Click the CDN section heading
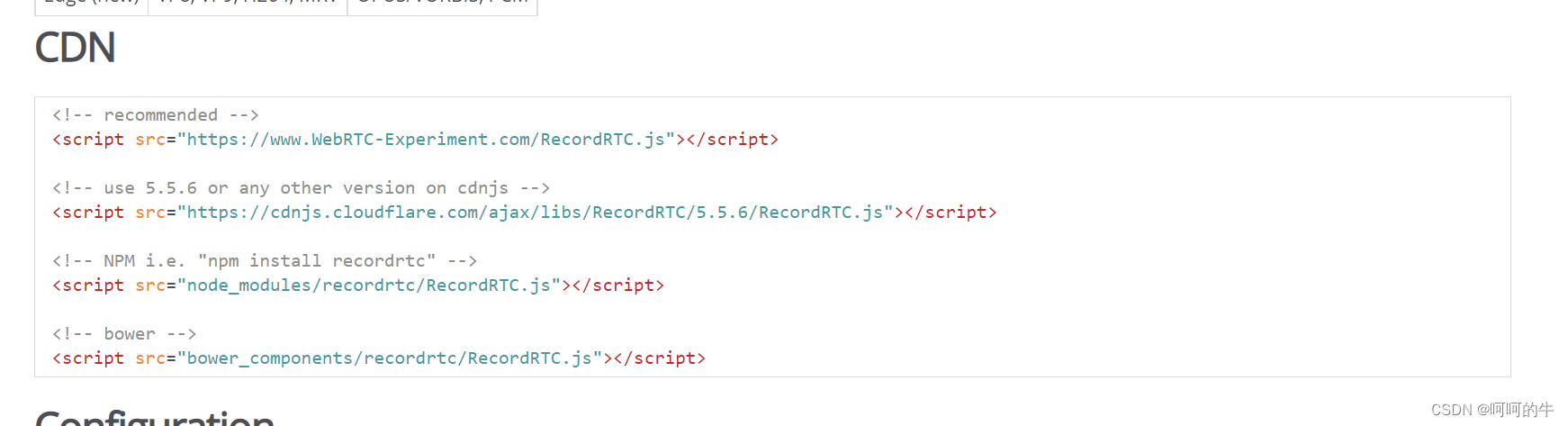1568x426 pixels. [x=76, y=48]
